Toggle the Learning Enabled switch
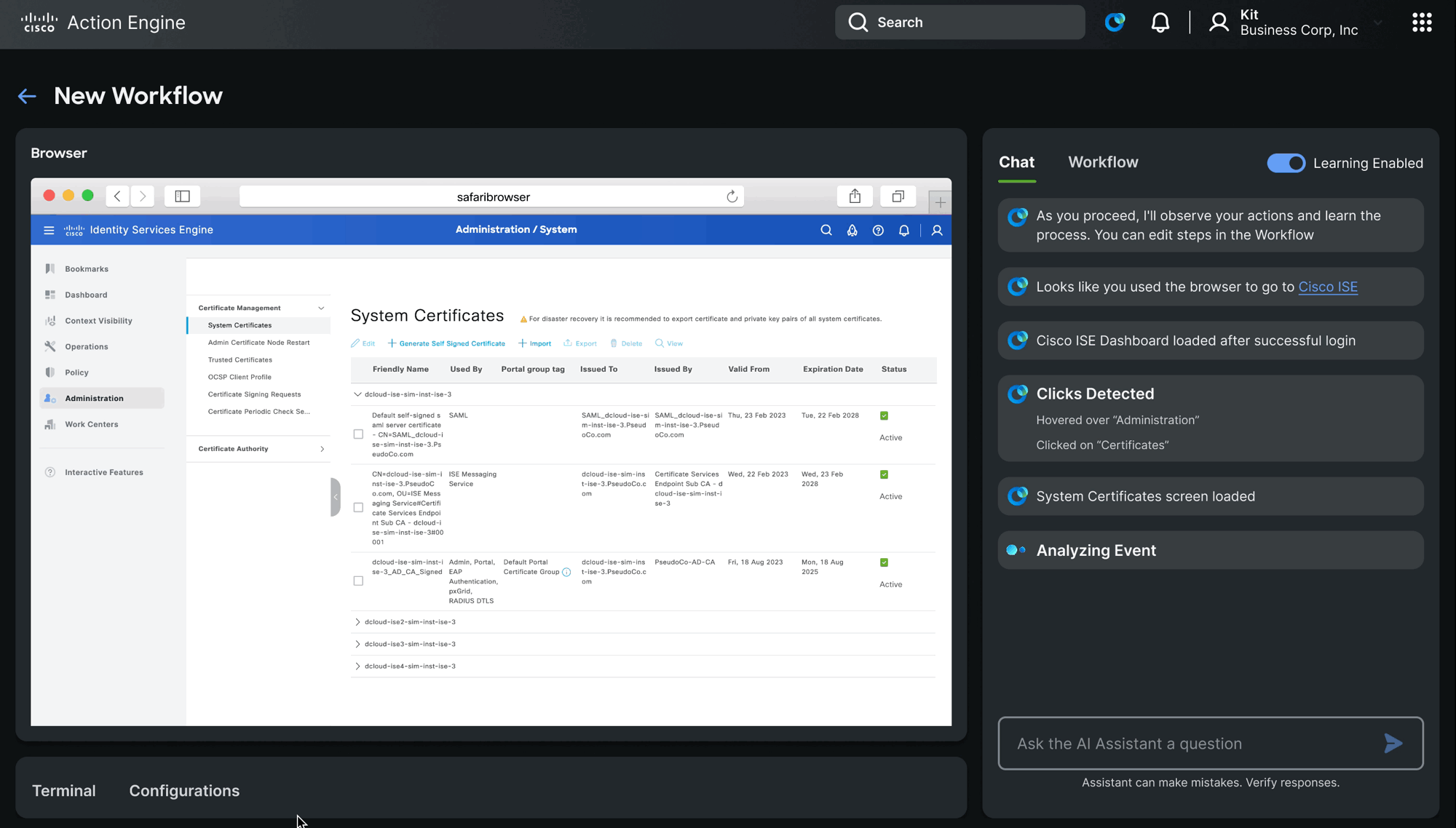1456x828 pixels. coord(1286,163)
